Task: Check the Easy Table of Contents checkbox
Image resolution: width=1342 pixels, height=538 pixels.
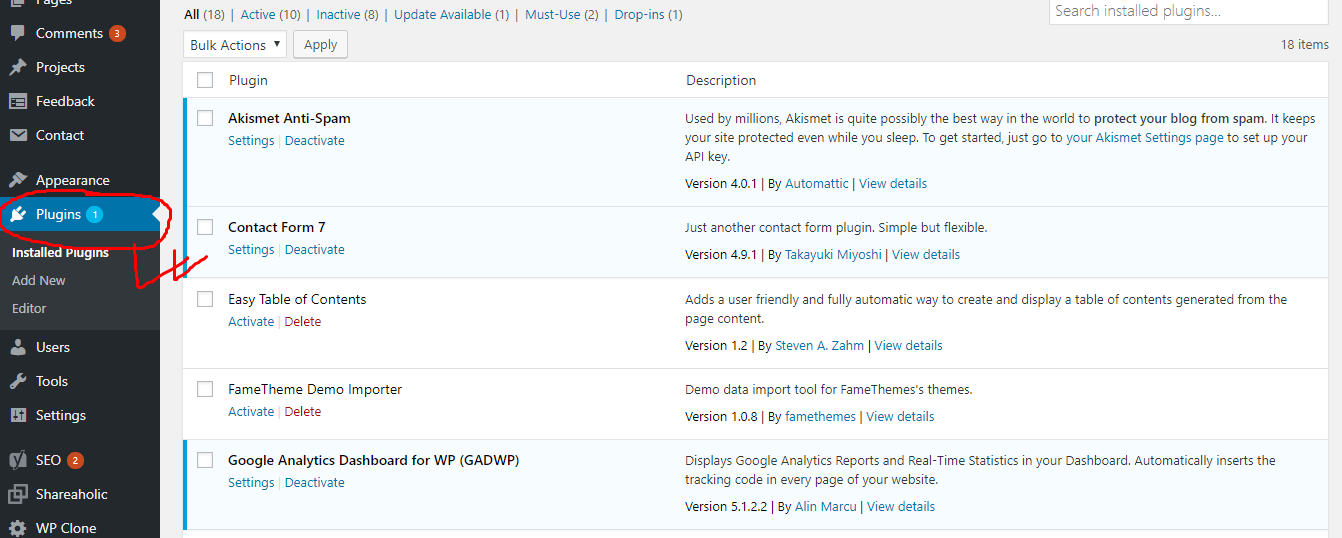Action: [205, 299]
